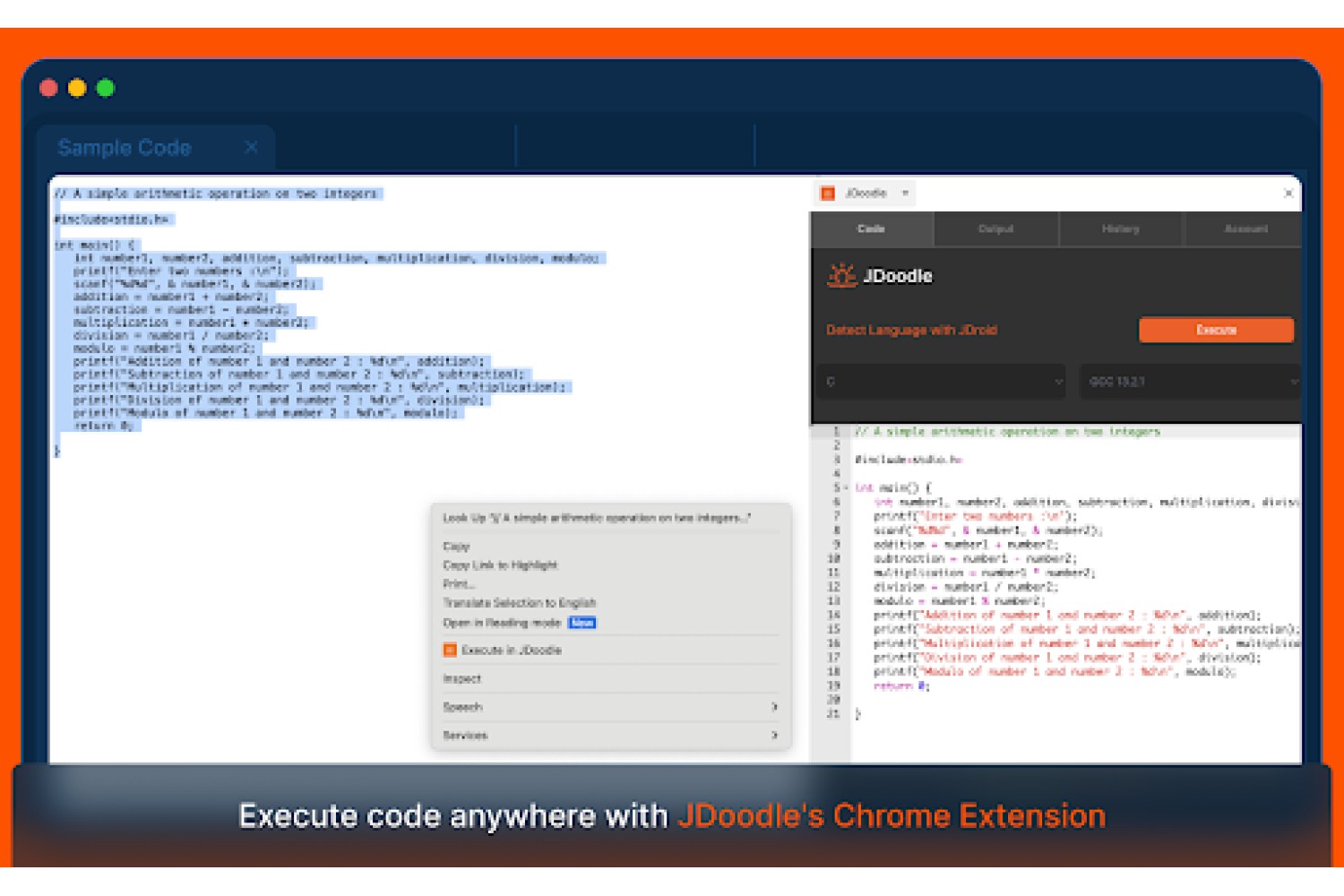Click the selected #include<stdio.h> line on the page
Screen dimensions: 1344x896
click(x=112, y=220)
